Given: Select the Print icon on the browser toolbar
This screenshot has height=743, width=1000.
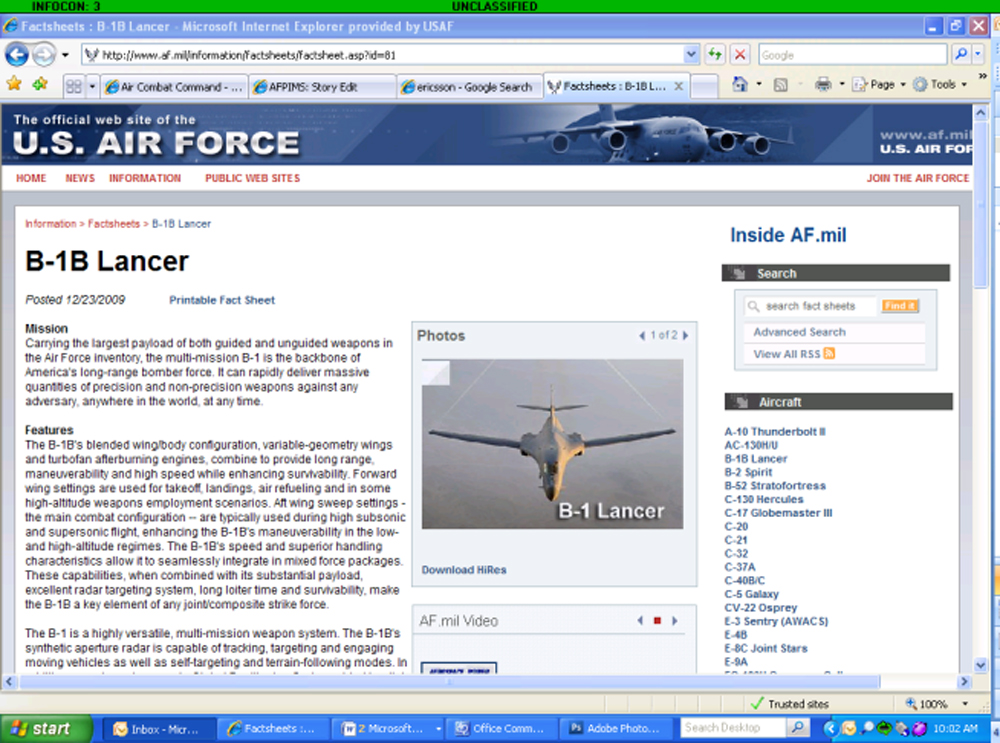Looking at the screenshot, I should point(823,84).
